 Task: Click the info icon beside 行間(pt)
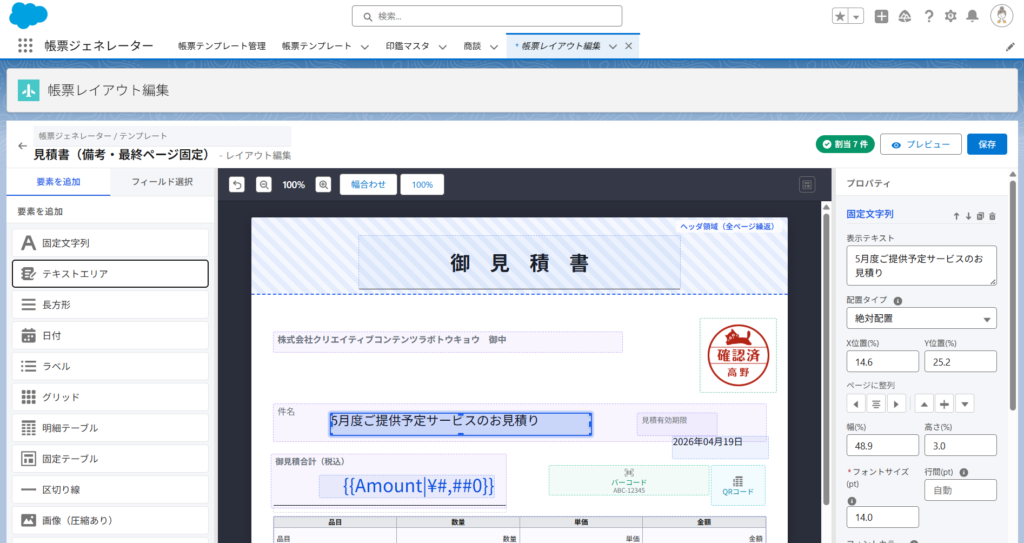click(x=964, y=472)
